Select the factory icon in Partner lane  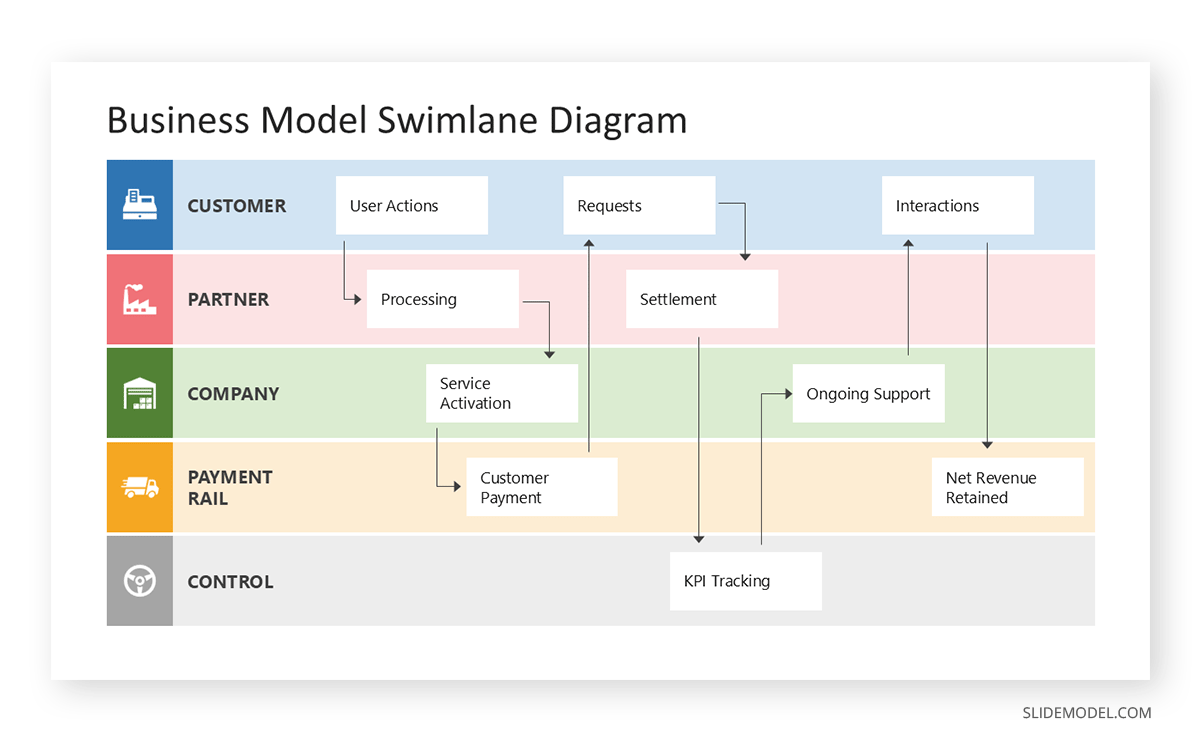[139, 299]
